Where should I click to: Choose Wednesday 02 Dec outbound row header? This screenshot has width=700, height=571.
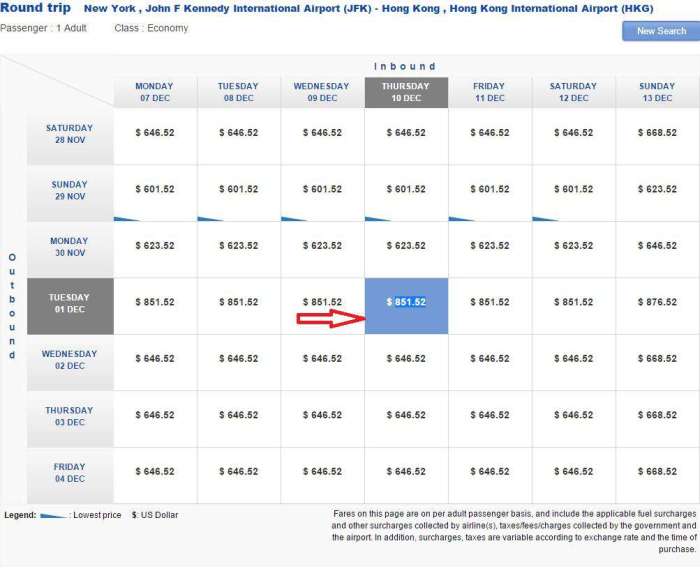70,363
